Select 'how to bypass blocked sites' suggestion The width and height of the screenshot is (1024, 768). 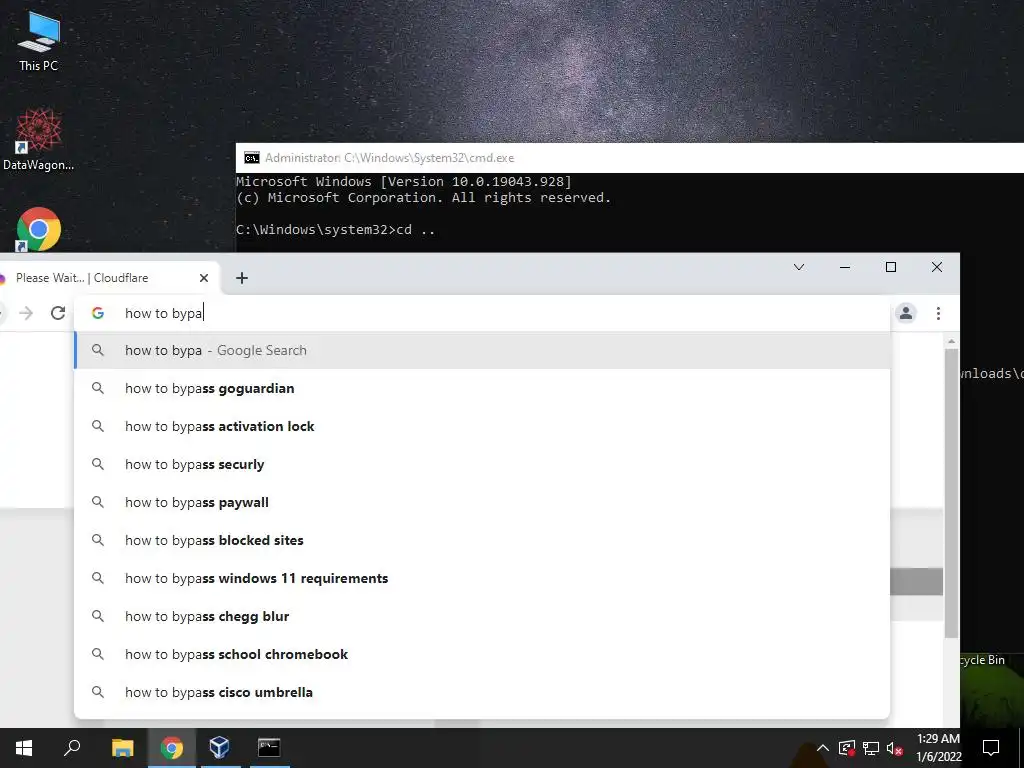coord(482,539)
